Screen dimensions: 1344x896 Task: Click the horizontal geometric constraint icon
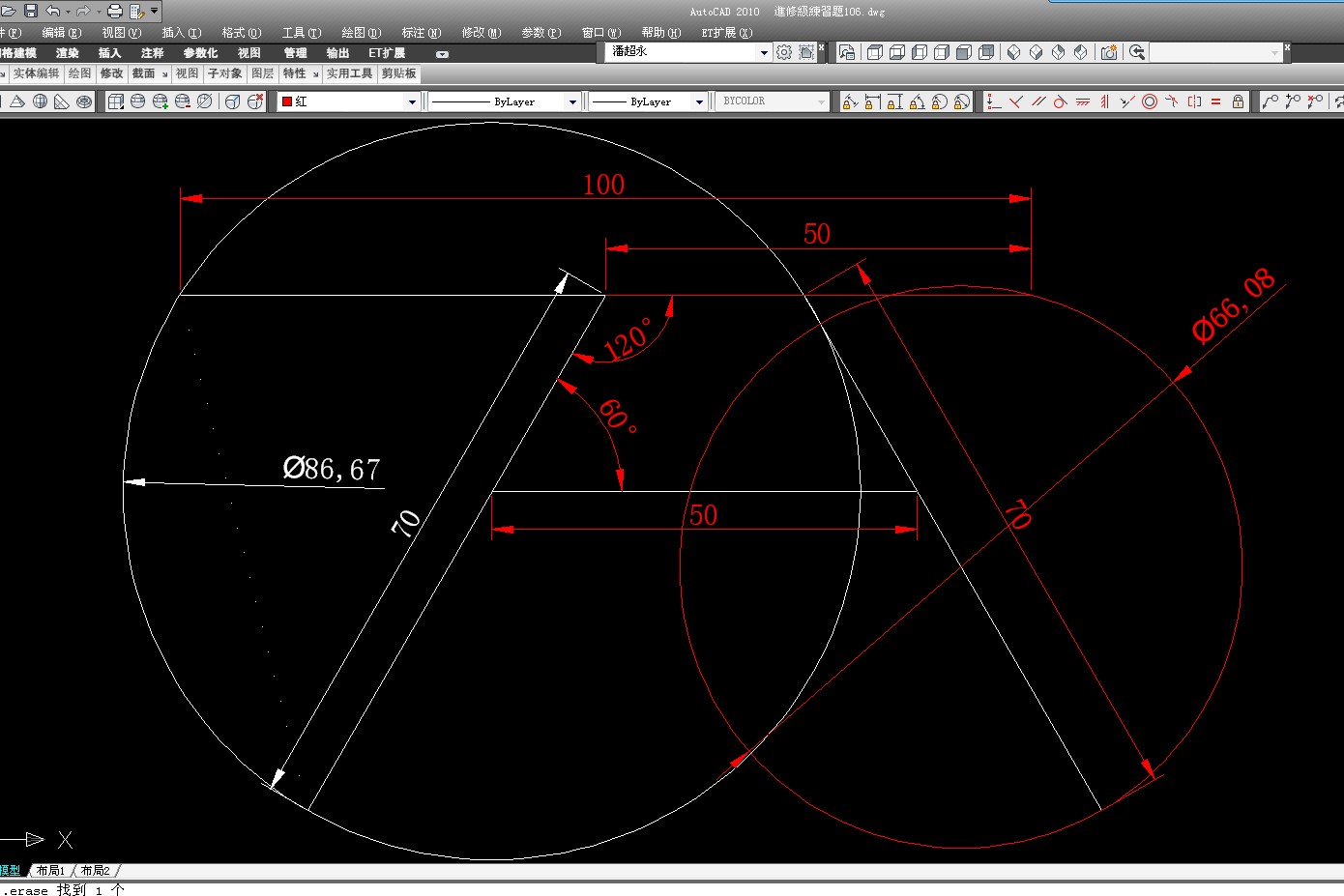click(x=1083, y=101)
